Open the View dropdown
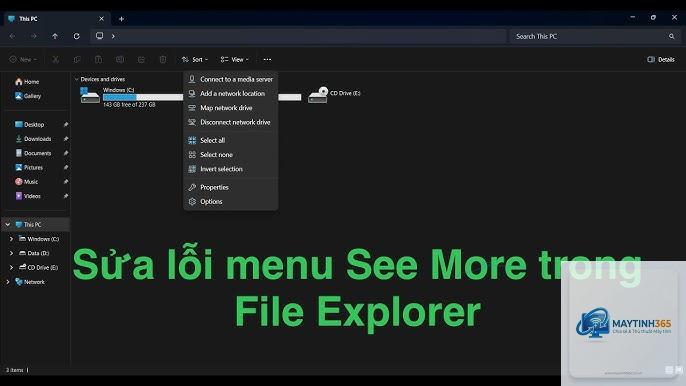The height and width of the screenshot is (386, 686). tap(234, 60)
